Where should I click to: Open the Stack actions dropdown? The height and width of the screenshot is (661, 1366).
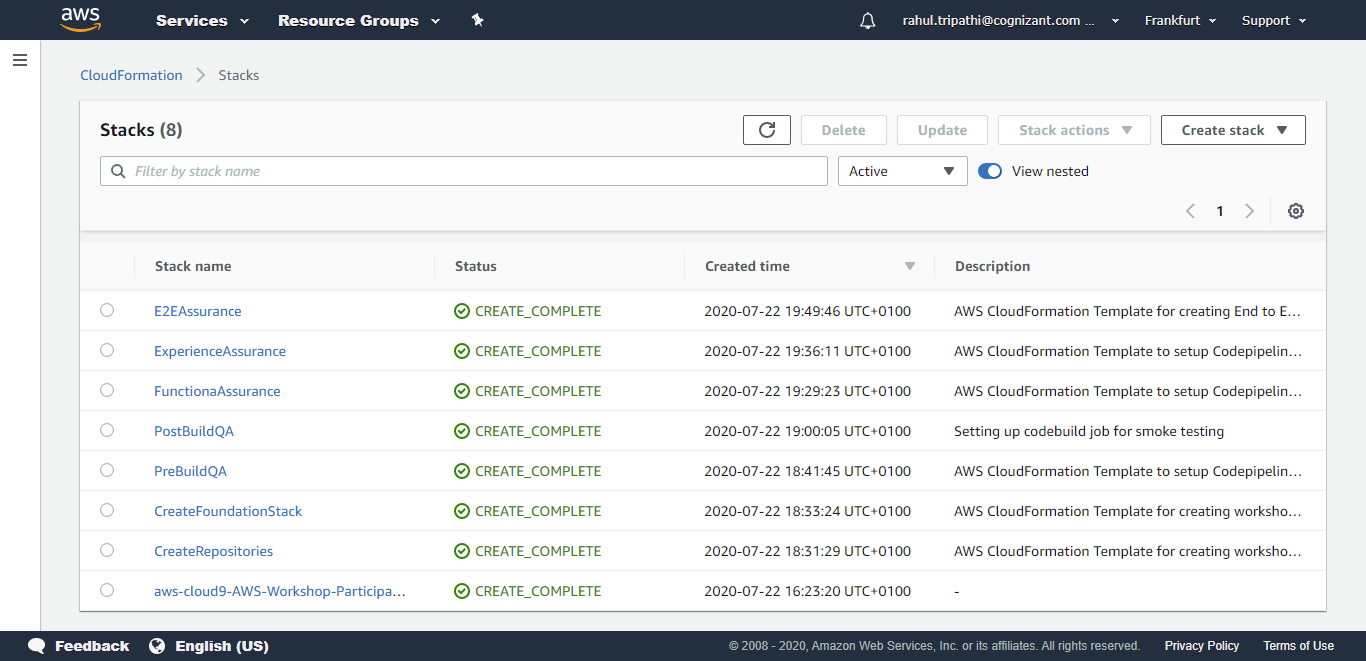pos(1075,130)
